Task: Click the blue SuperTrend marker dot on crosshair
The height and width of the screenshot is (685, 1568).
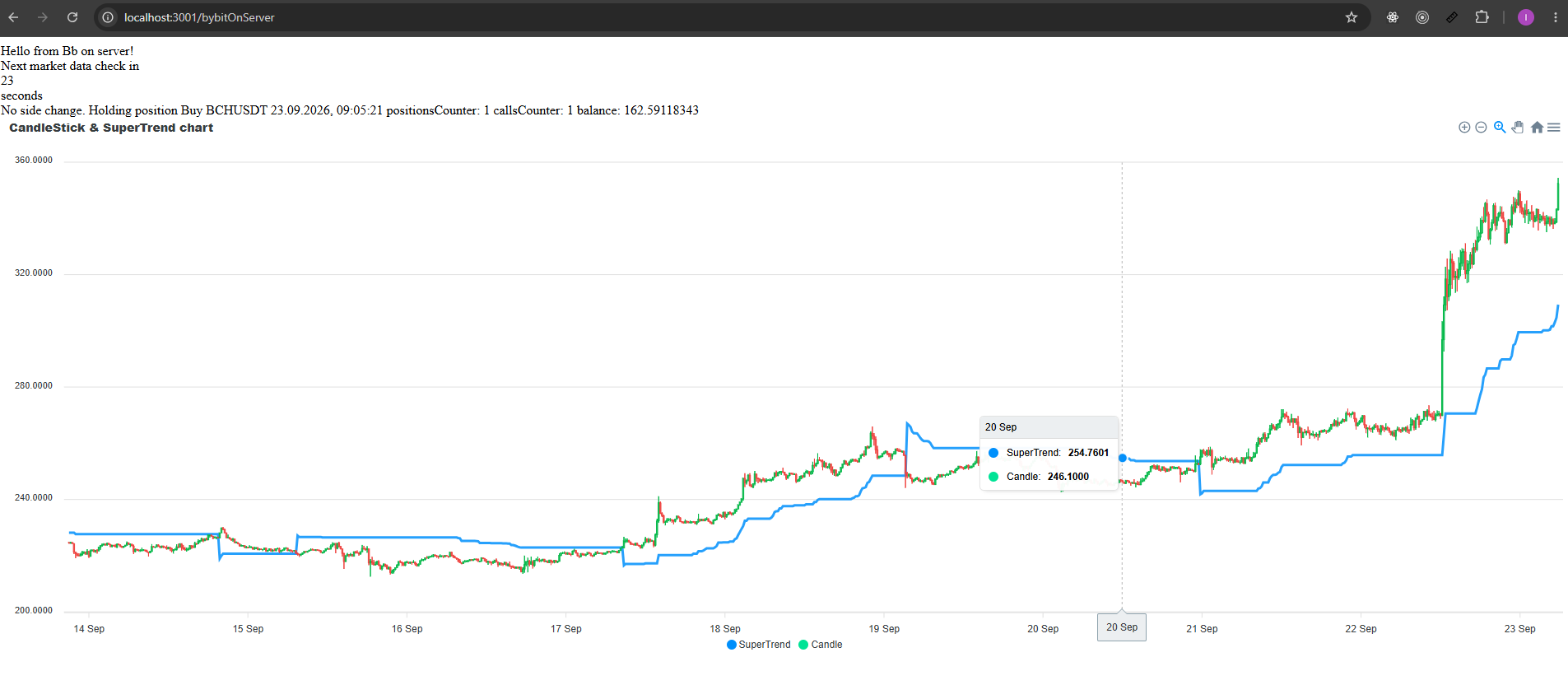Action: [1122, 458]
